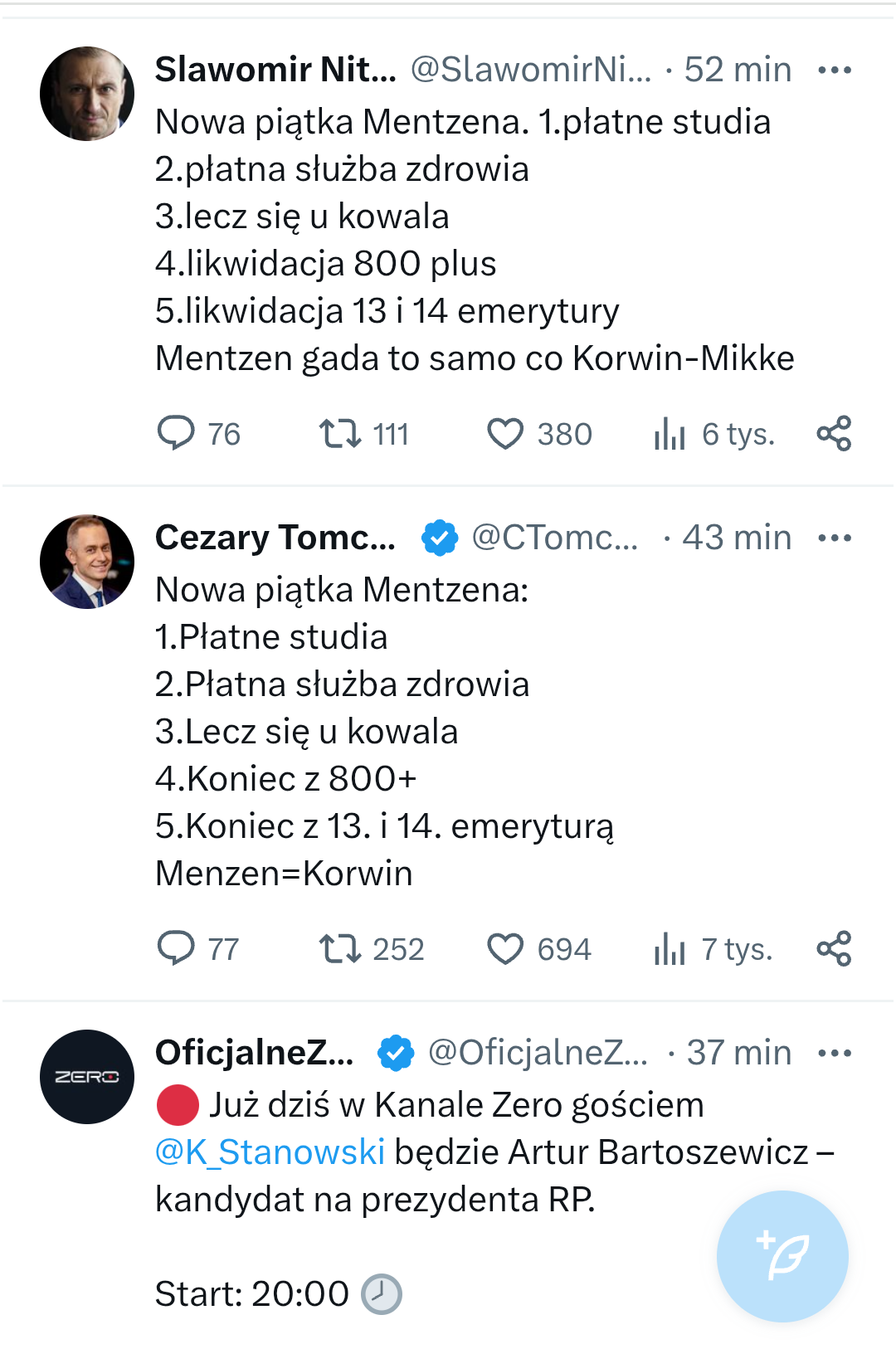Share Cezary Tomczyk's tweet
896x1349 pixels.
(834, 948)
